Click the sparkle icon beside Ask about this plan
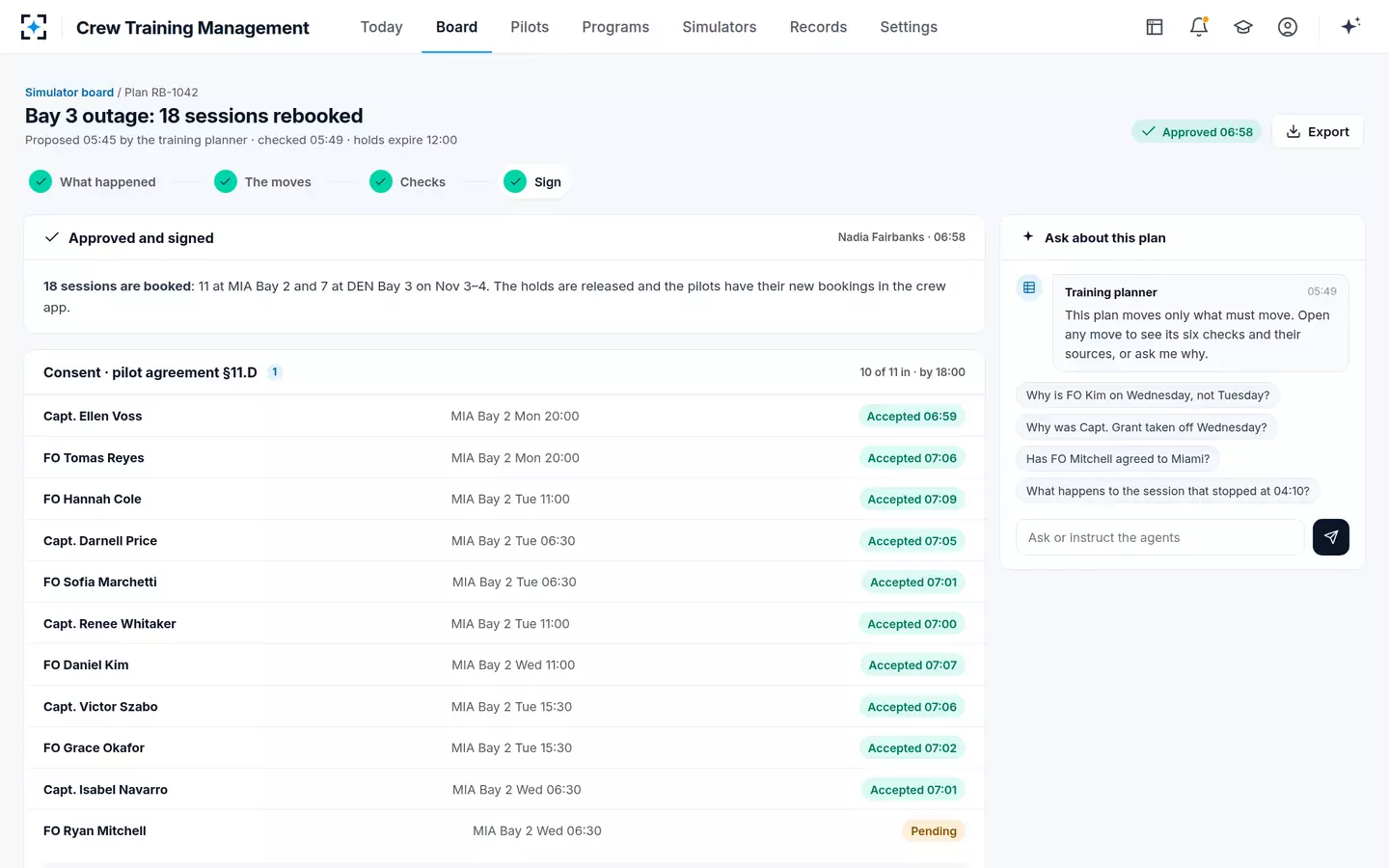The height and width of the screenshot is (868, 1389). (x=1028, y=236)
